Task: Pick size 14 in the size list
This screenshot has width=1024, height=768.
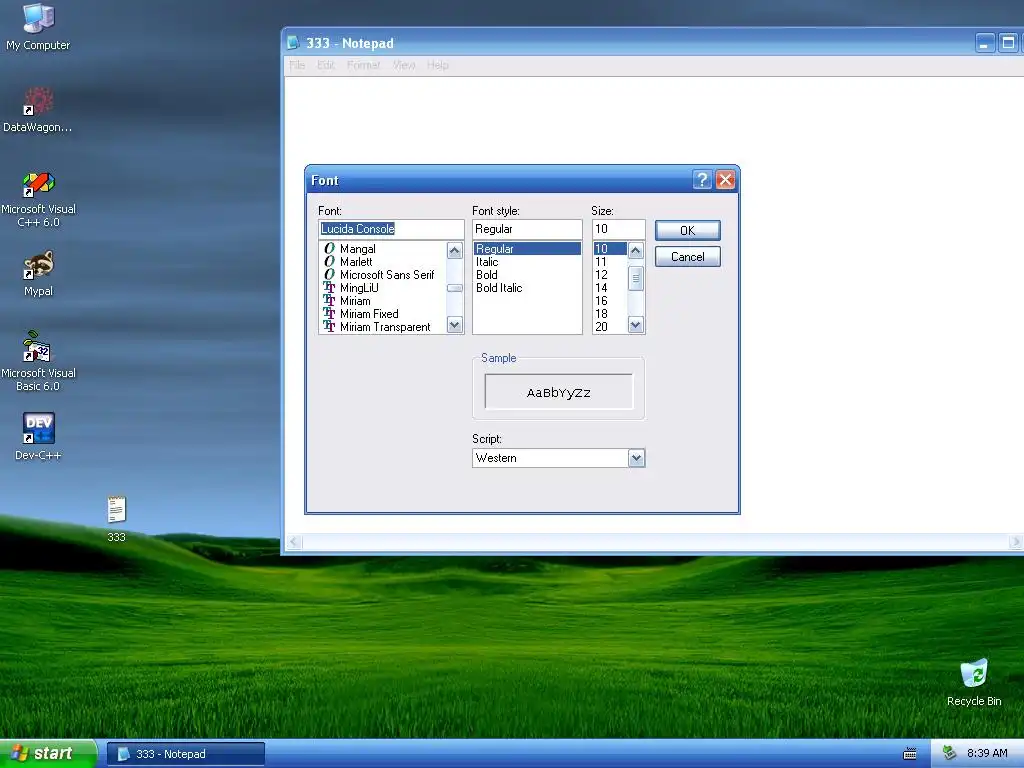Action: click(610, 288)
